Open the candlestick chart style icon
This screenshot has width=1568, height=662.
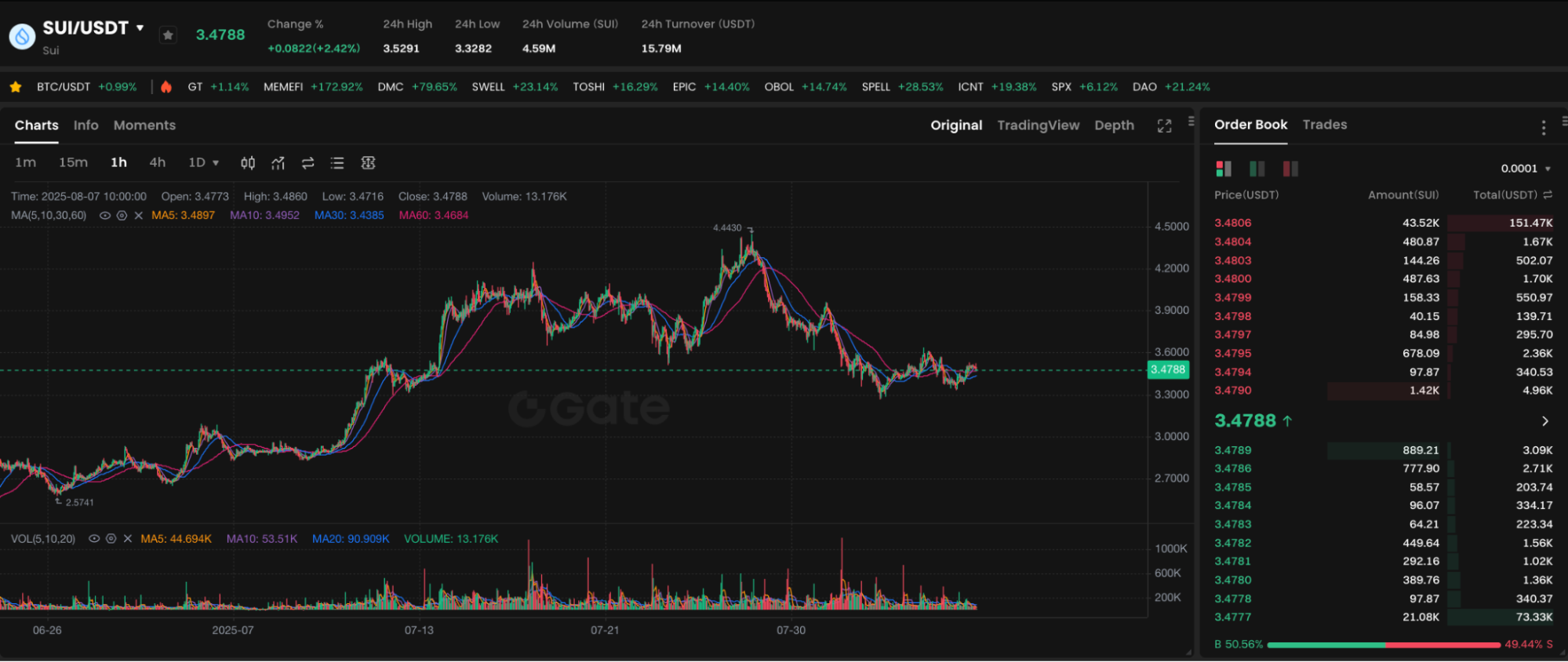[x=248, y=163]
